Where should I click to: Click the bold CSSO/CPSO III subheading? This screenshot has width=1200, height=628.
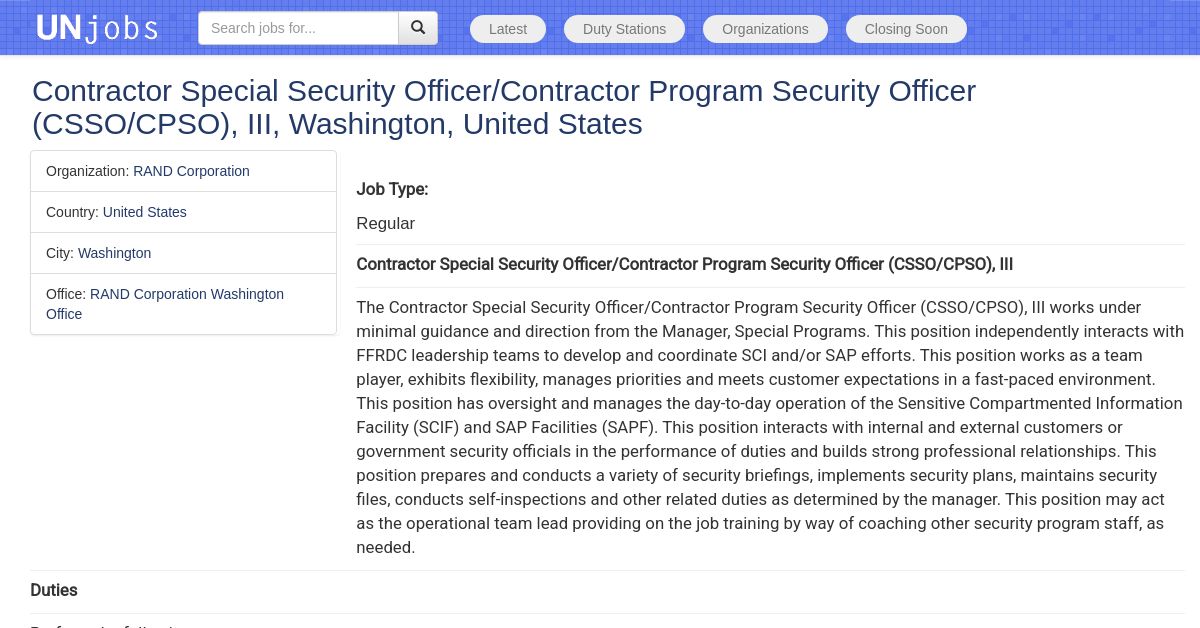[684, 264]
